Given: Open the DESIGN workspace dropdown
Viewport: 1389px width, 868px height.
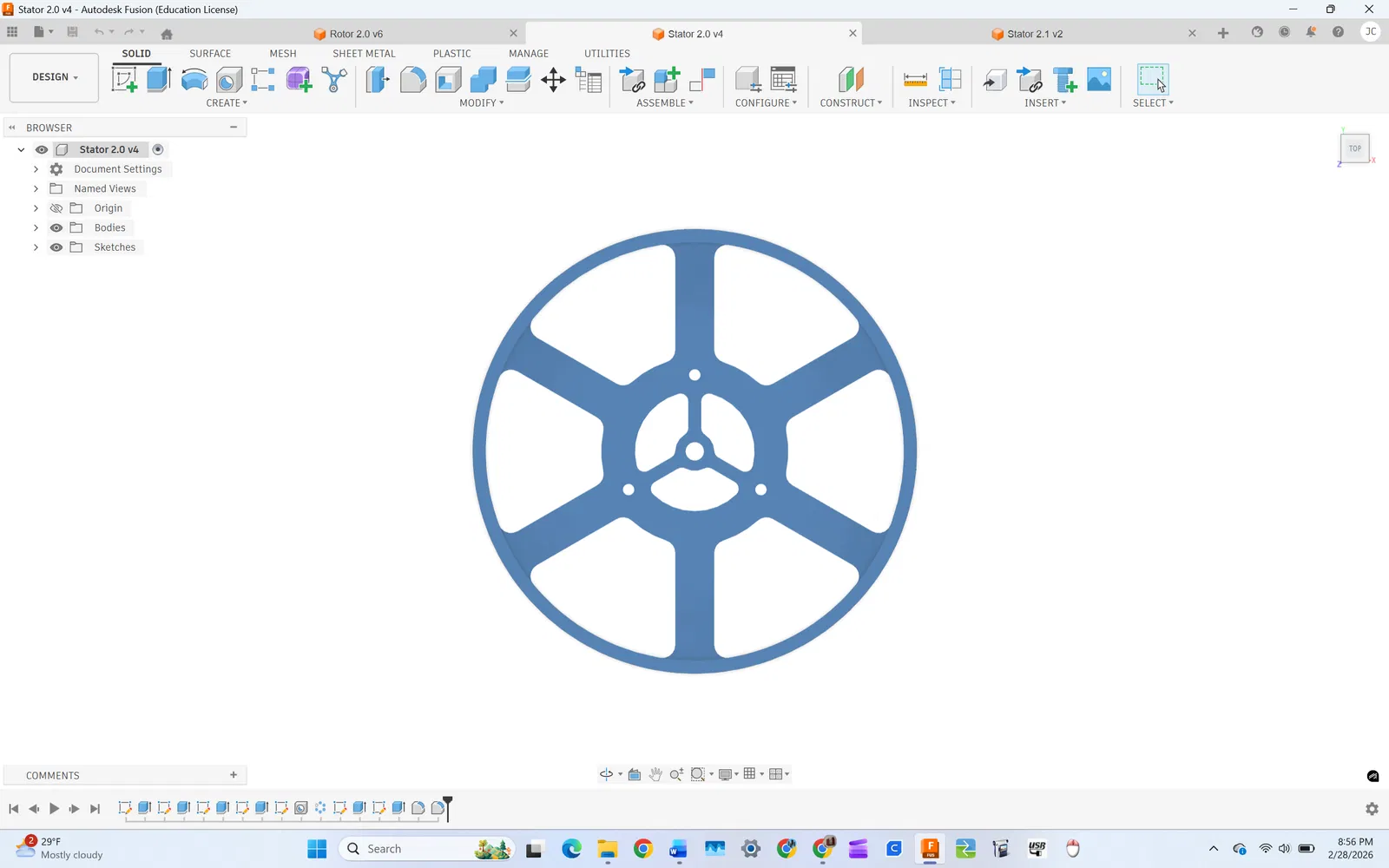Looking at the screenshot, I should pyautogui.click(x=54, y=77).
